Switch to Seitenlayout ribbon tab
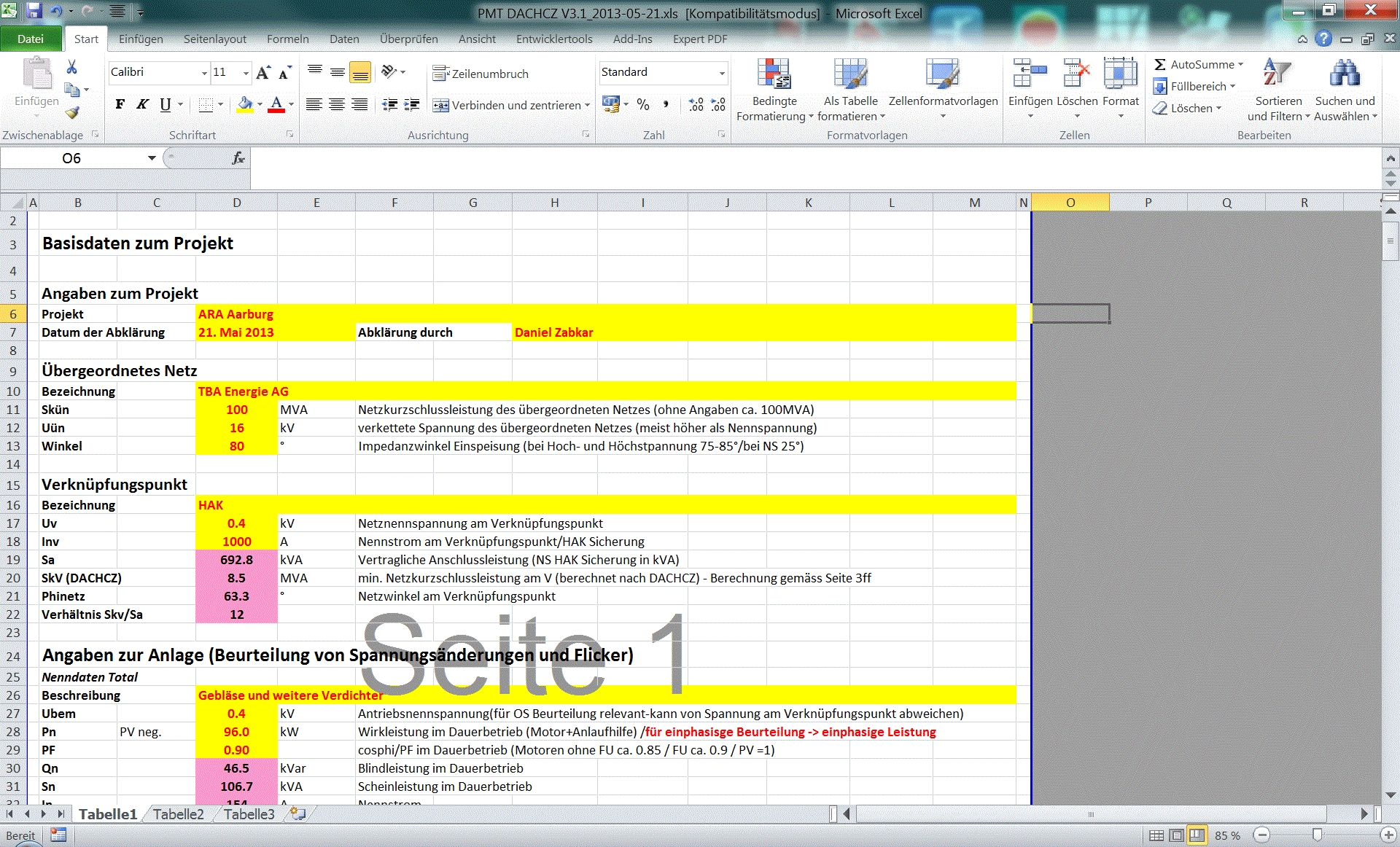This screenshot has height=847, width=1400. click(x=214, y=39)
